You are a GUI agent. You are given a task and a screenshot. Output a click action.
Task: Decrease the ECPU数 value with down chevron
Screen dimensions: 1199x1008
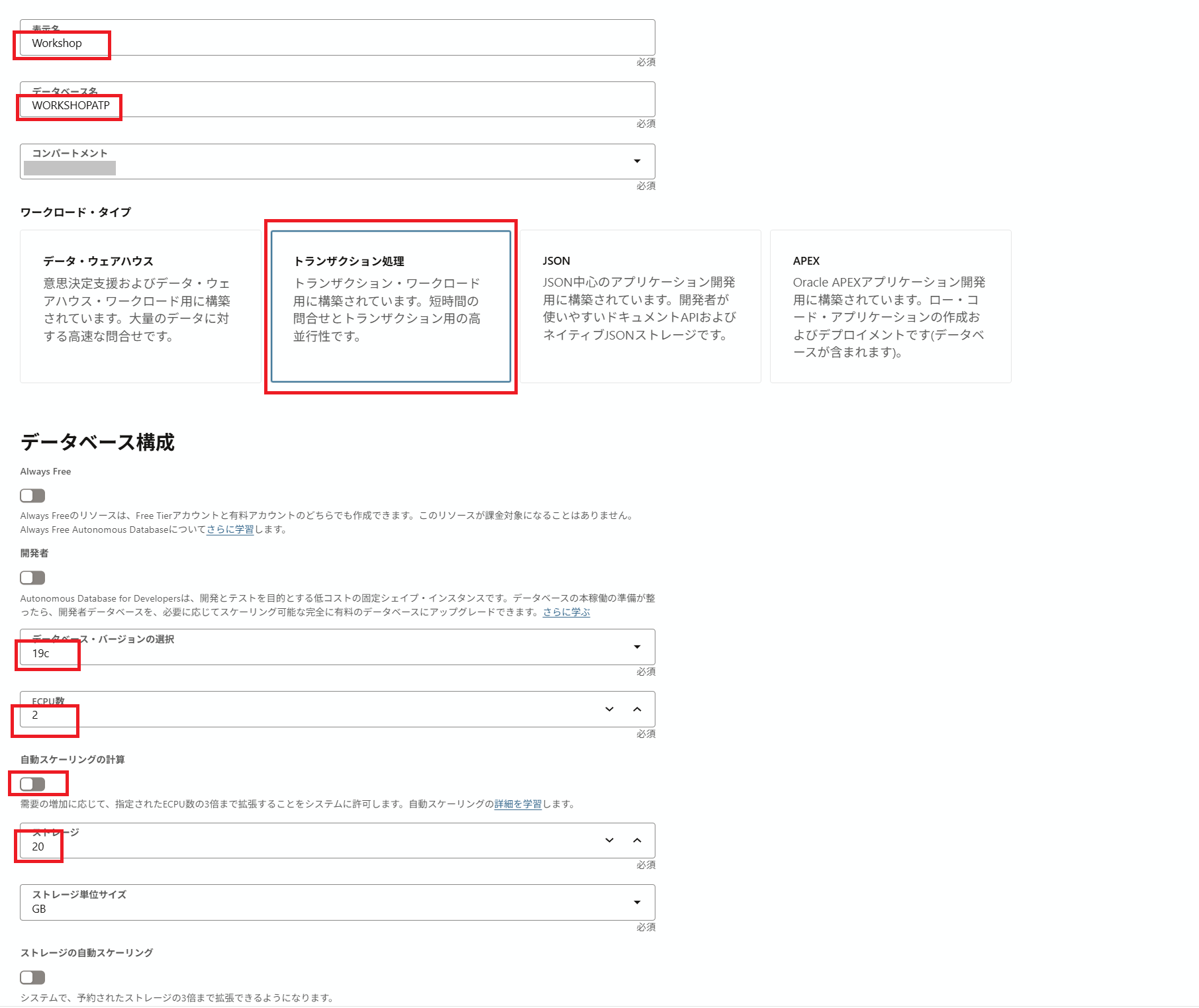click(609, 709)
